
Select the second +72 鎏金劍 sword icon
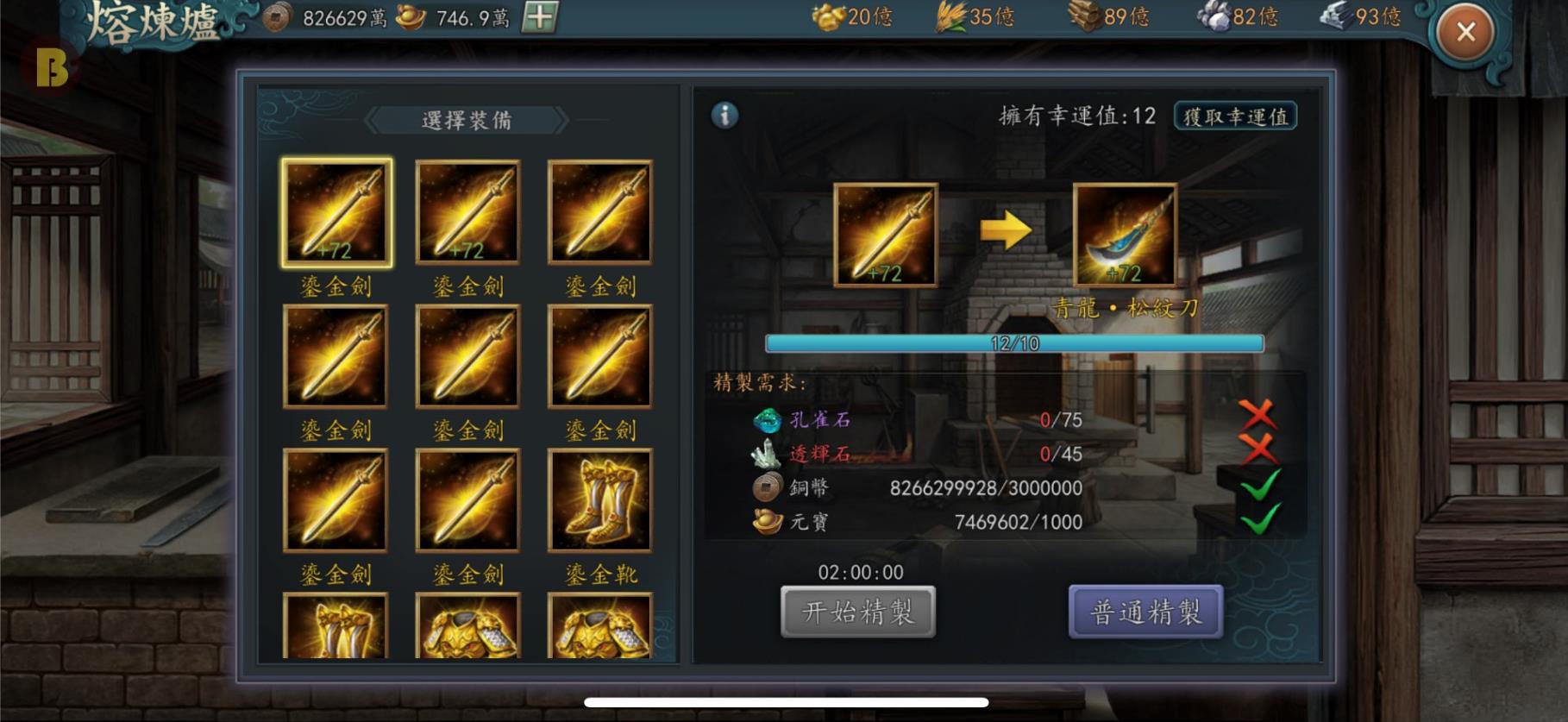click(467, 212)
